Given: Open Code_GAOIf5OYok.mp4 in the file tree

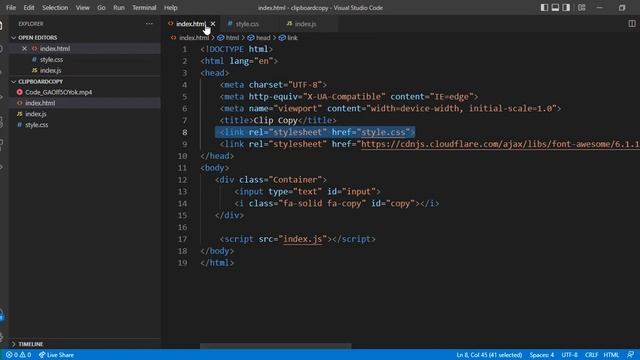Looking at the screenshot, I should point(58,92).
